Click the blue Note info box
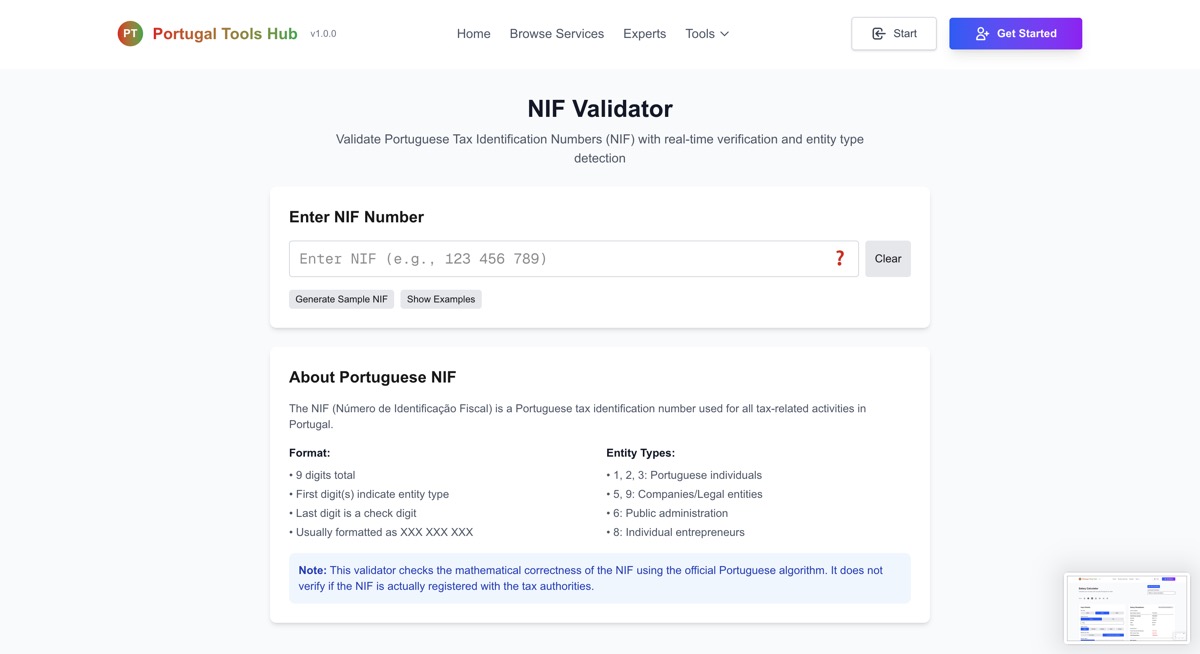The image size is (1200, 654). point(600,578)
